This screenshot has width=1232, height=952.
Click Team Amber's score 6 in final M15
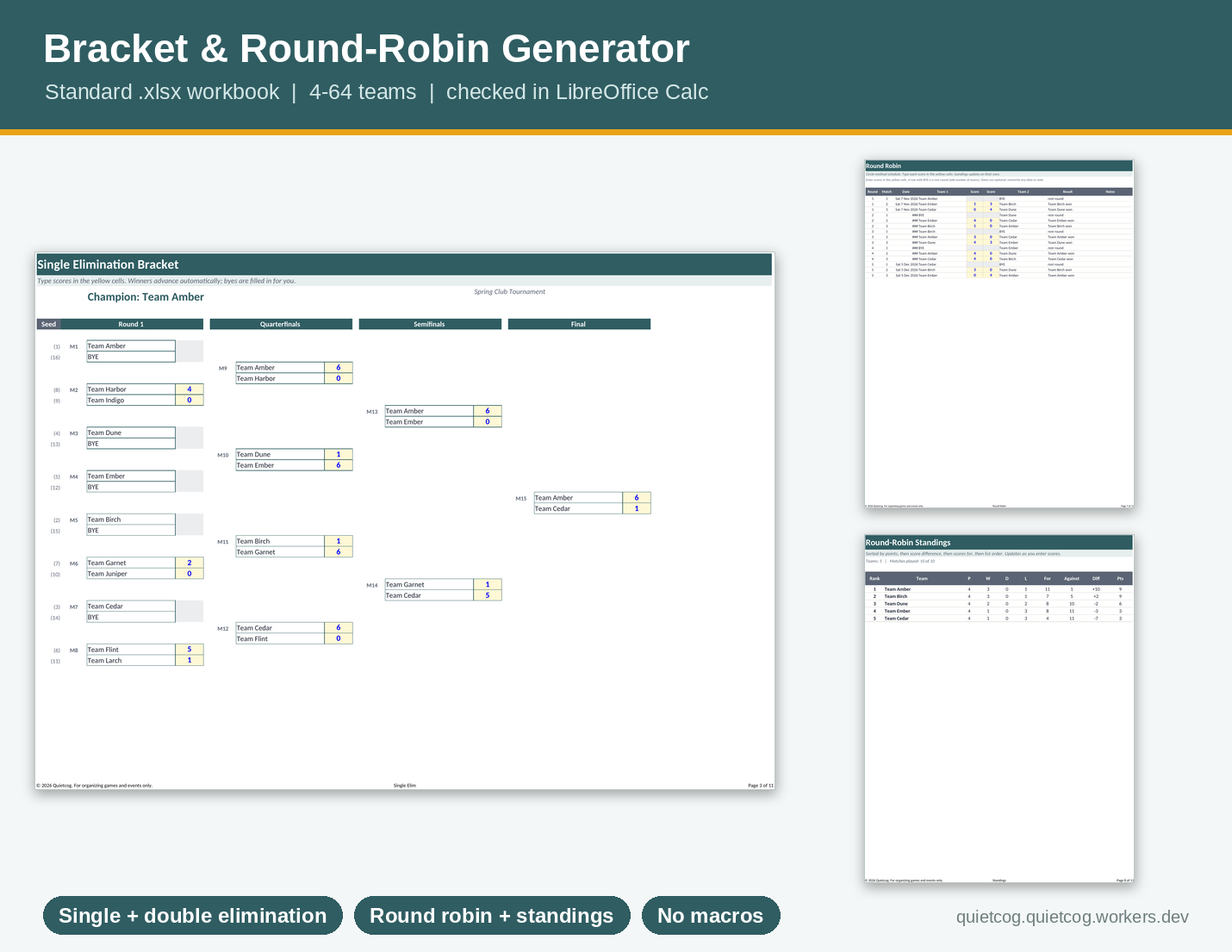click(637, 497)
